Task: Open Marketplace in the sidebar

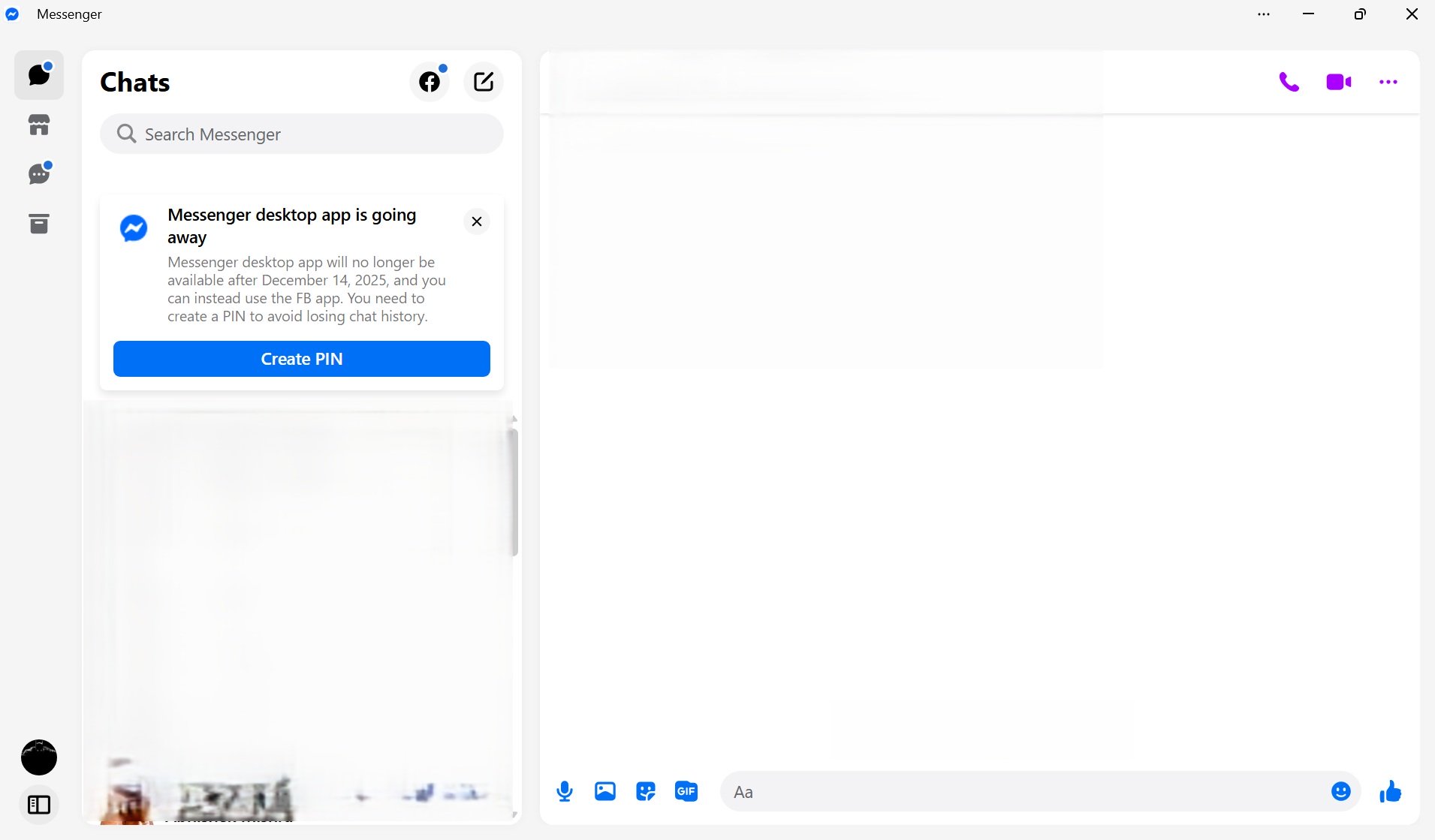Action: coord(39,125)
